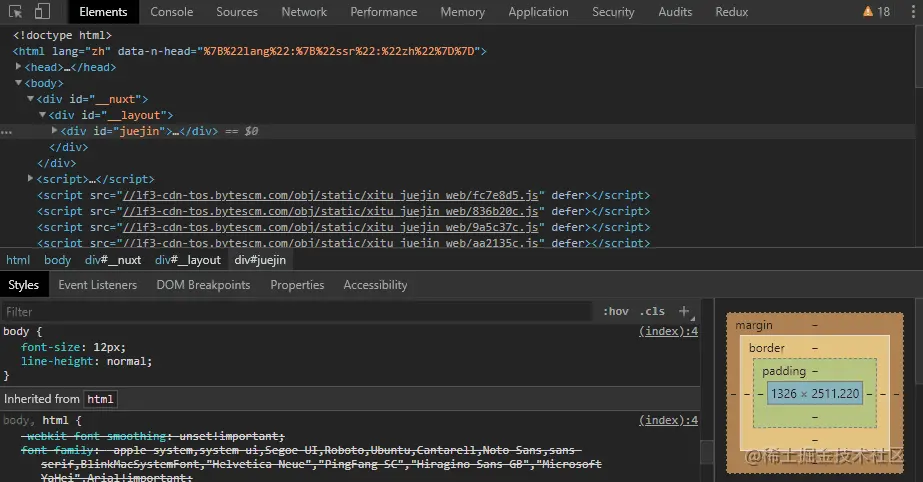This screenshot has width=923, height=482.
Task: Click the padding label in box model
Action: (x=783, y=371)
